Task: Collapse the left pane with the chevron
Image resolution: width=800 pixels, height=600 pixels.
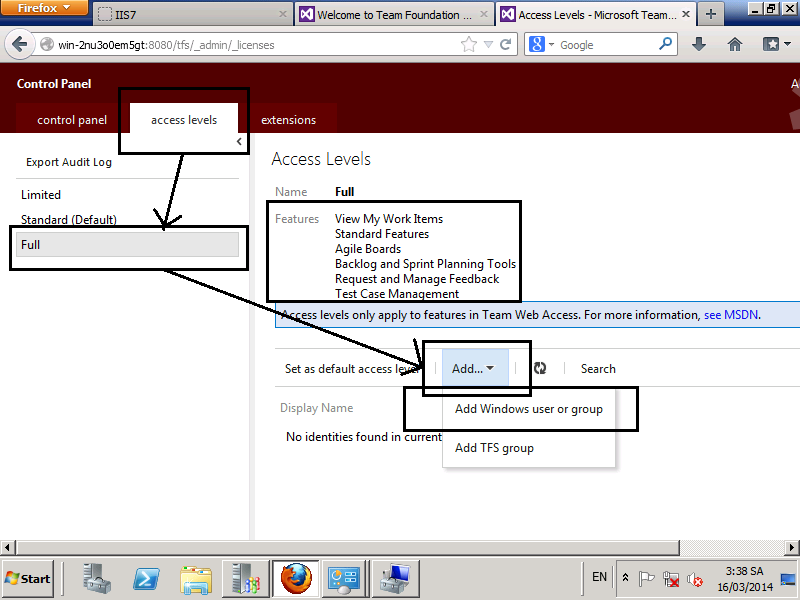Action: 239,141
